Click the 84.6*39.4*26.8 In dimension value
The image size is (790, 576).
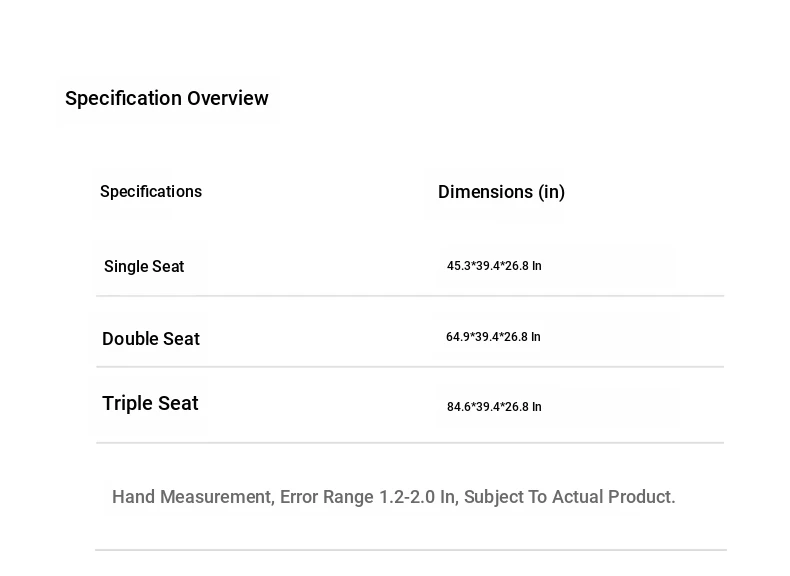[x=494, y=408]
